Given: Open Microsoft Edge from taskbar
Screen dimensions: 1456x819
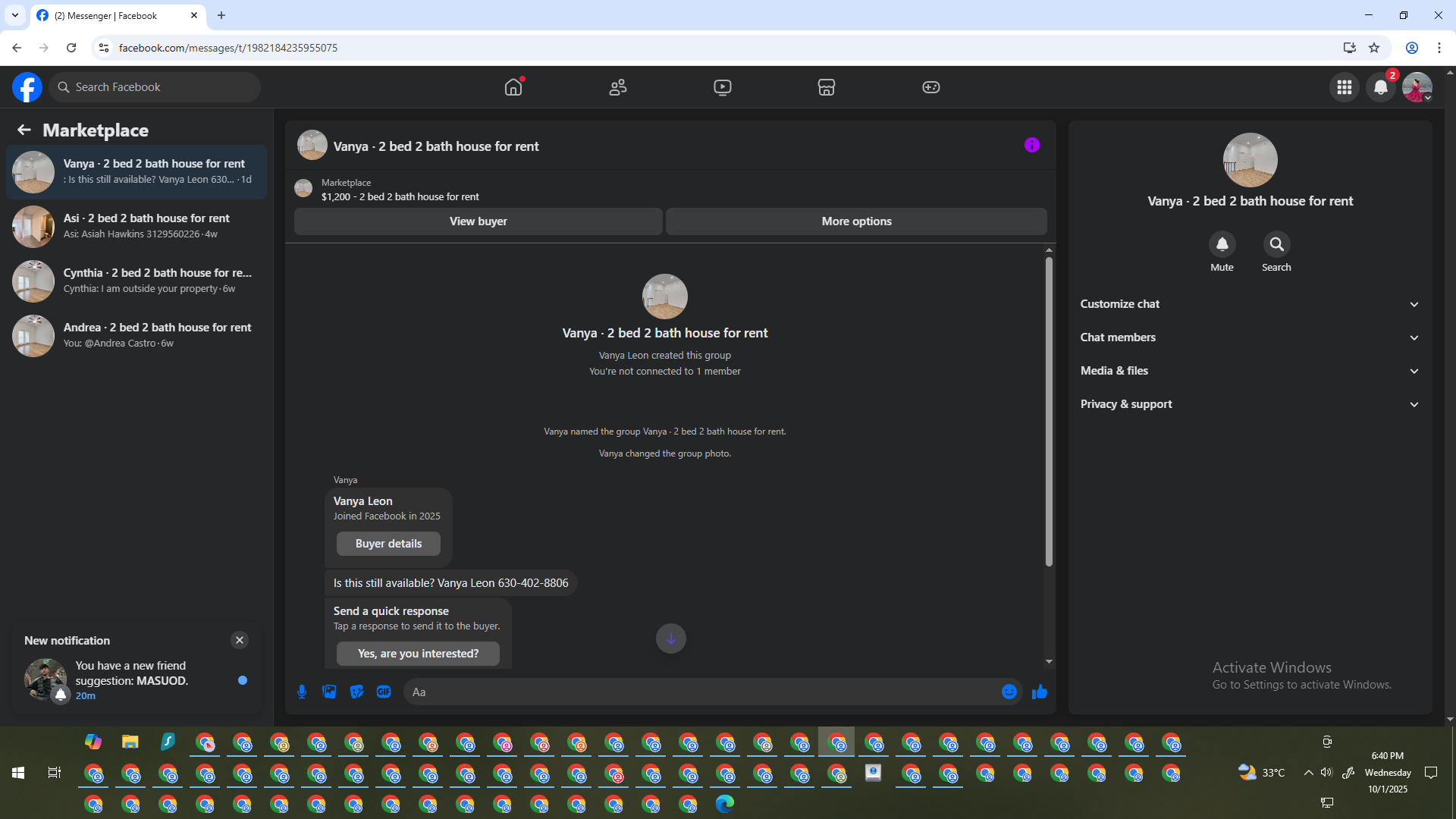Looking at the screenshot, I should point(725,803).
